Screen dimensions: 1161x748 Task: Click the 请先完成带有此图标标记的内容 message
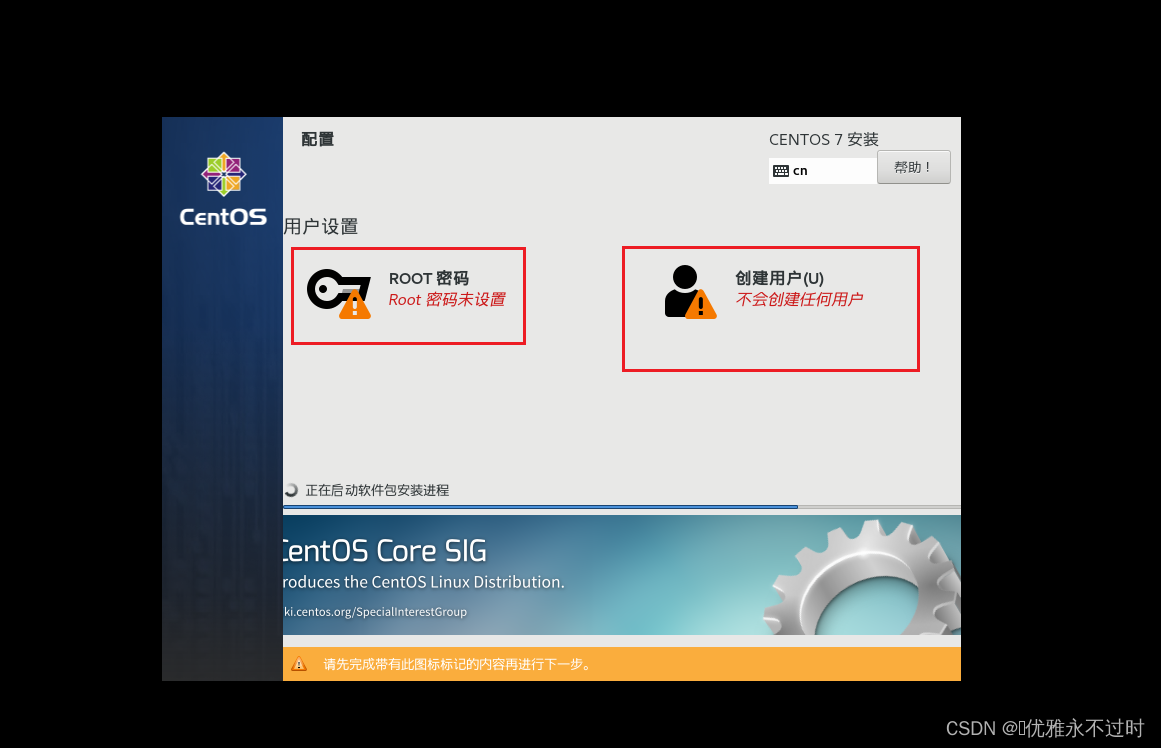click(458, 664)
